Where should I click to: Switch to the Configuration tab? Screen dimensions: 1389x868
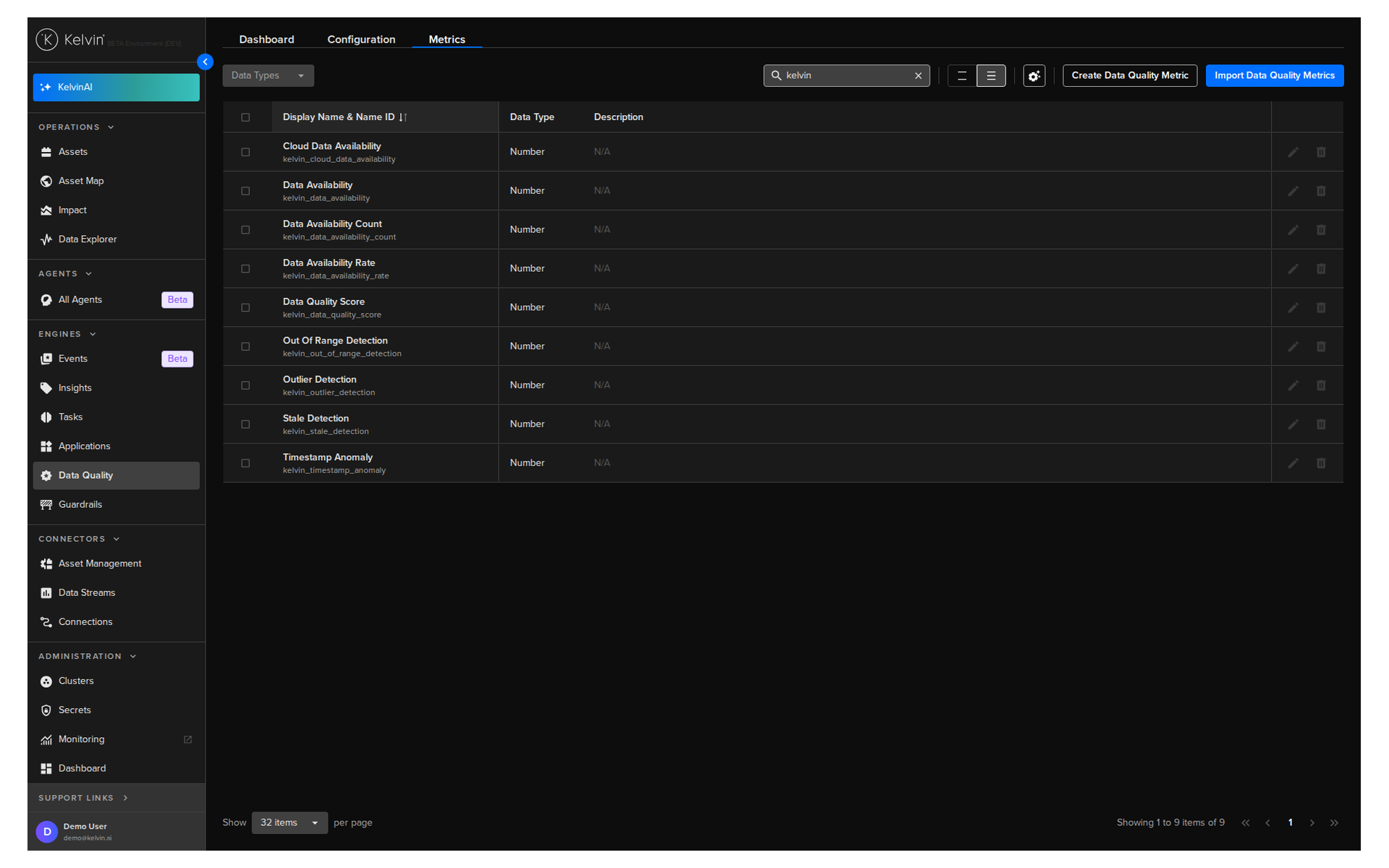point(361,40)
